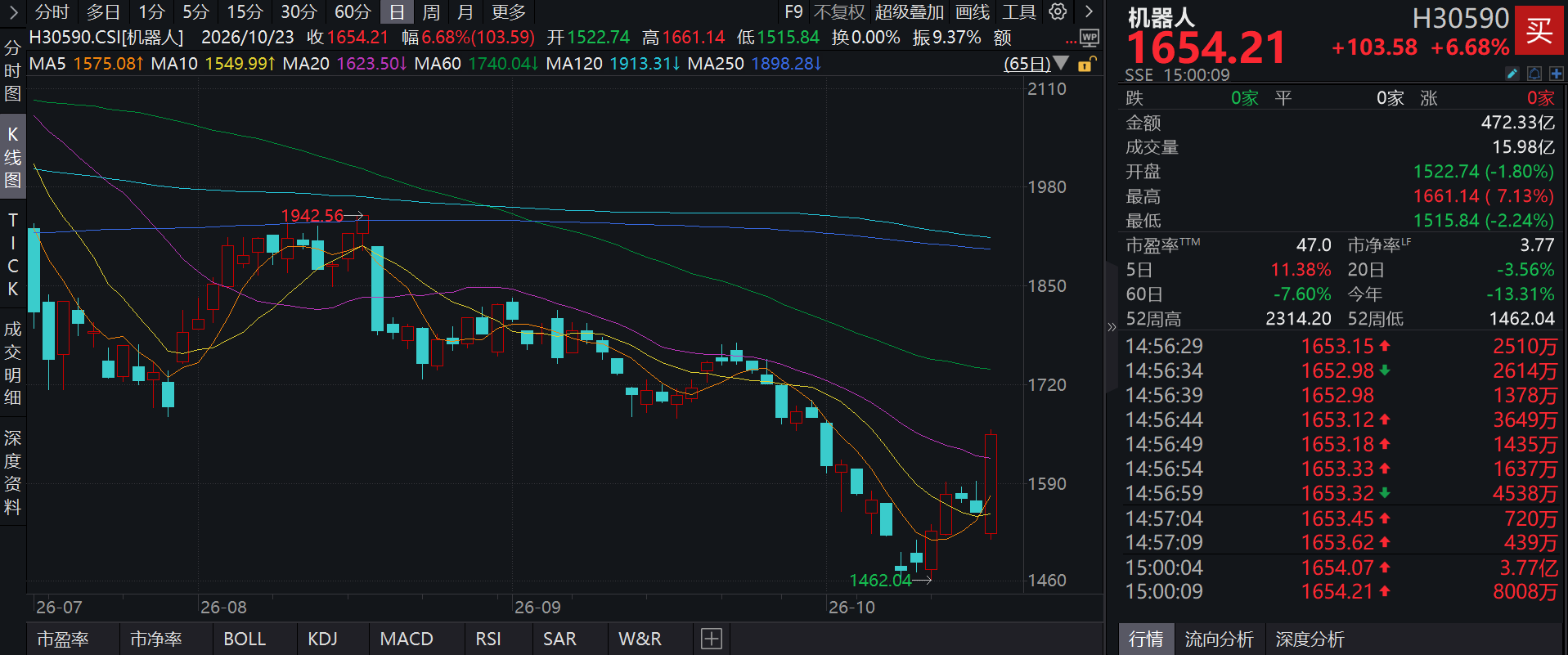Show the SAR indicator
Screen dimensions: 1568x655
click(x=559, y=639)
